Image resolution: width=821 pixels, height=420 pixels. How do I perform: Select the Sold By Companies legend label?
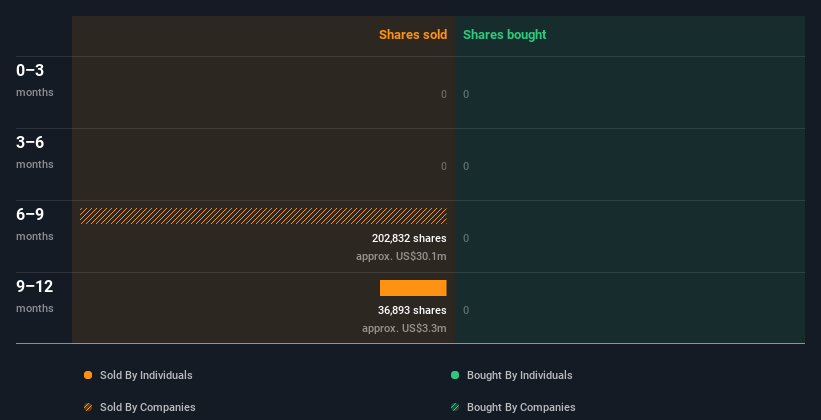tap(148, 407)
